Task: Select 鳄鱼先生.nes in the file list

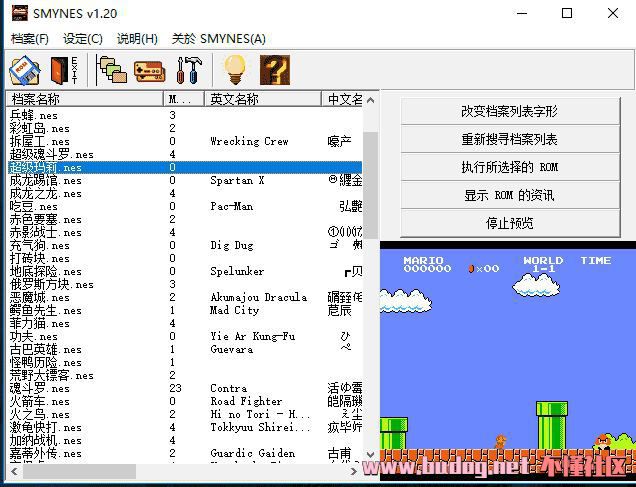Action: [45, 310]
